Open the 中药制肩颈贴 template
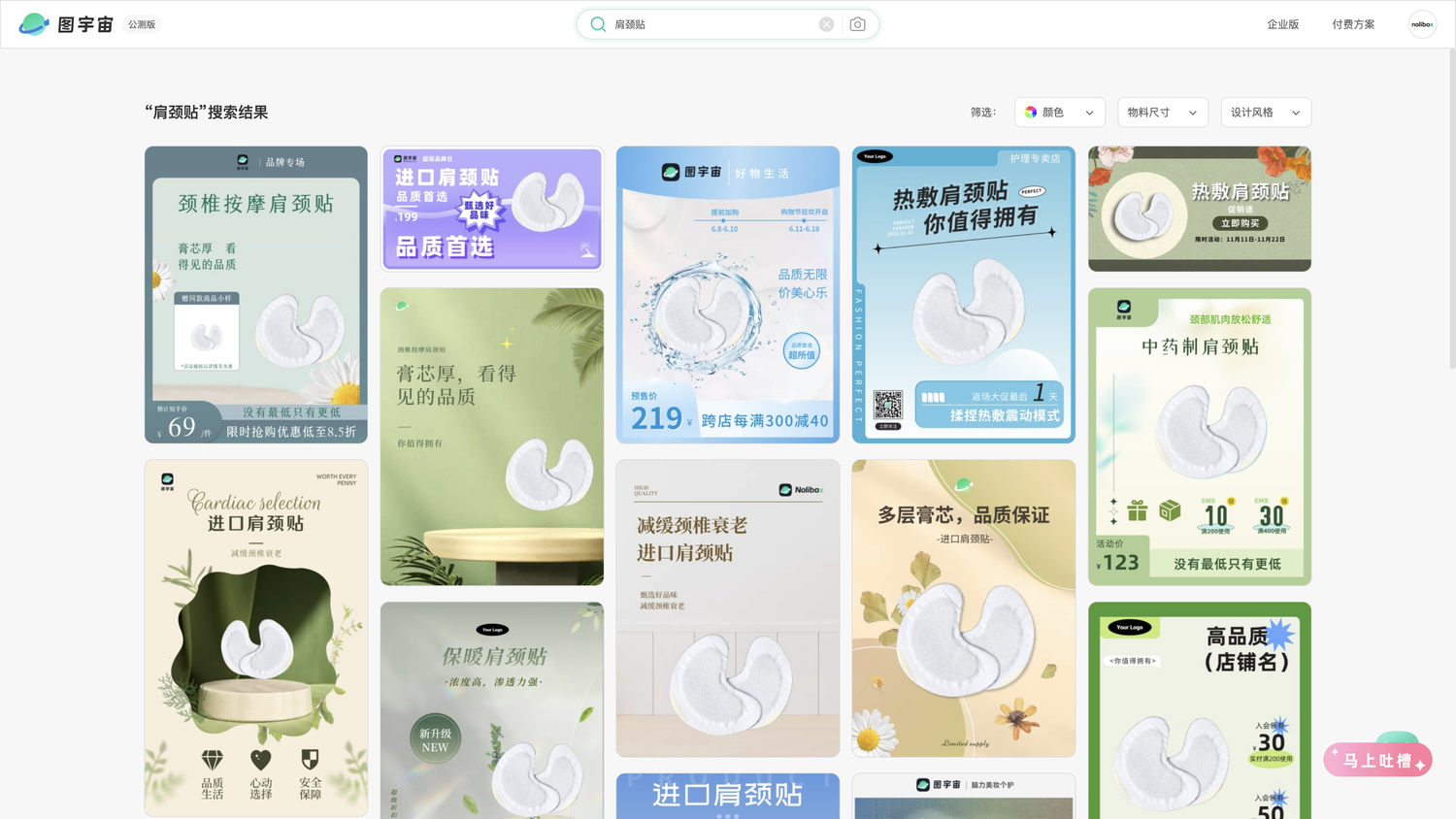 click(1200, 437)
